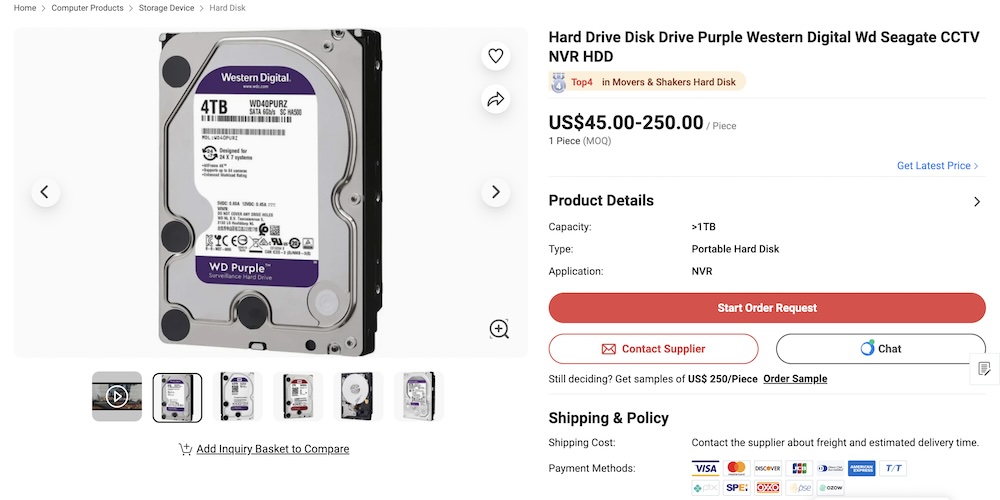Open Get Latest Price link

(937, 166)
